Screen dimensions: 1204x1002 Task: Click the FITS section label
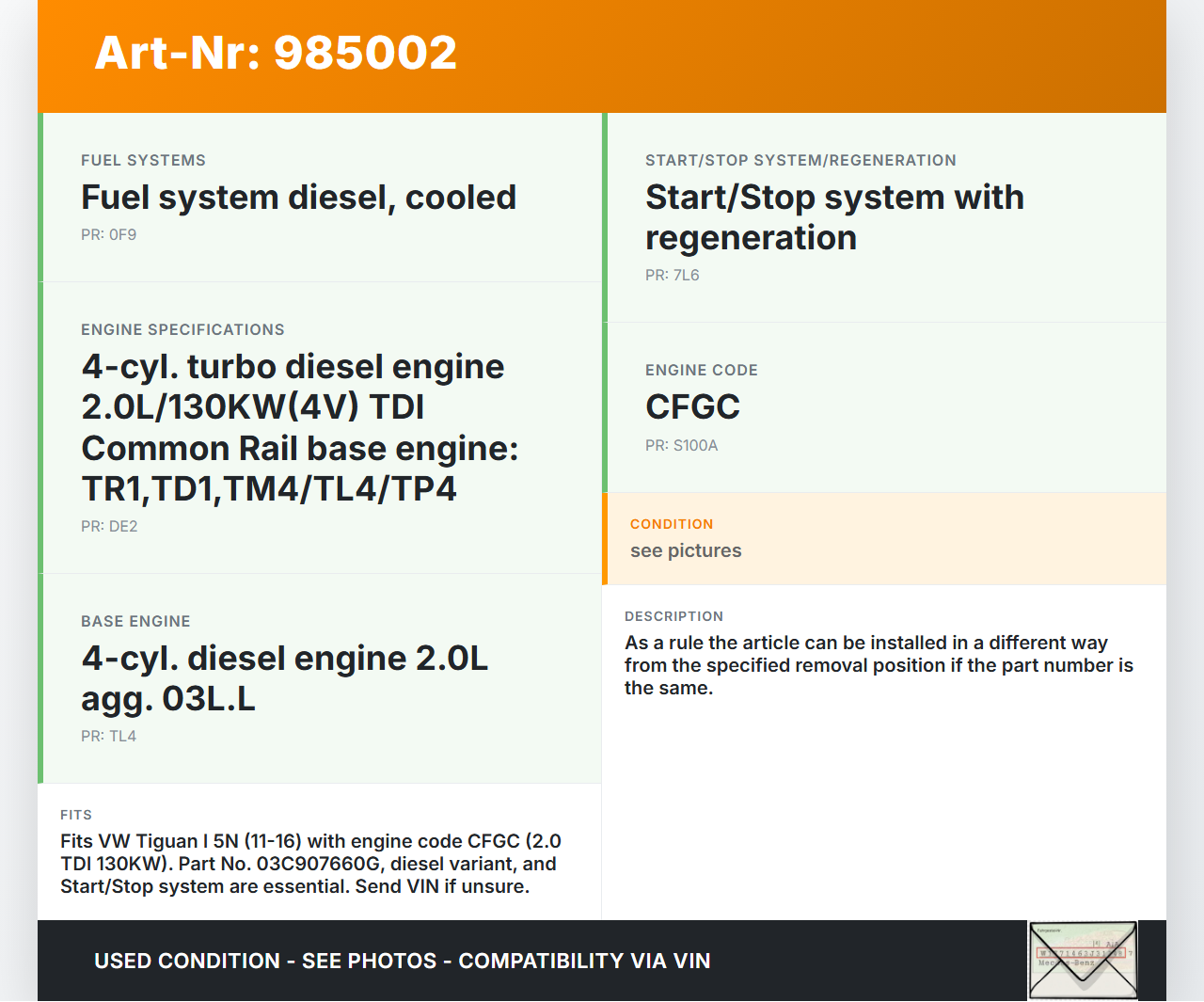point(76,815)
